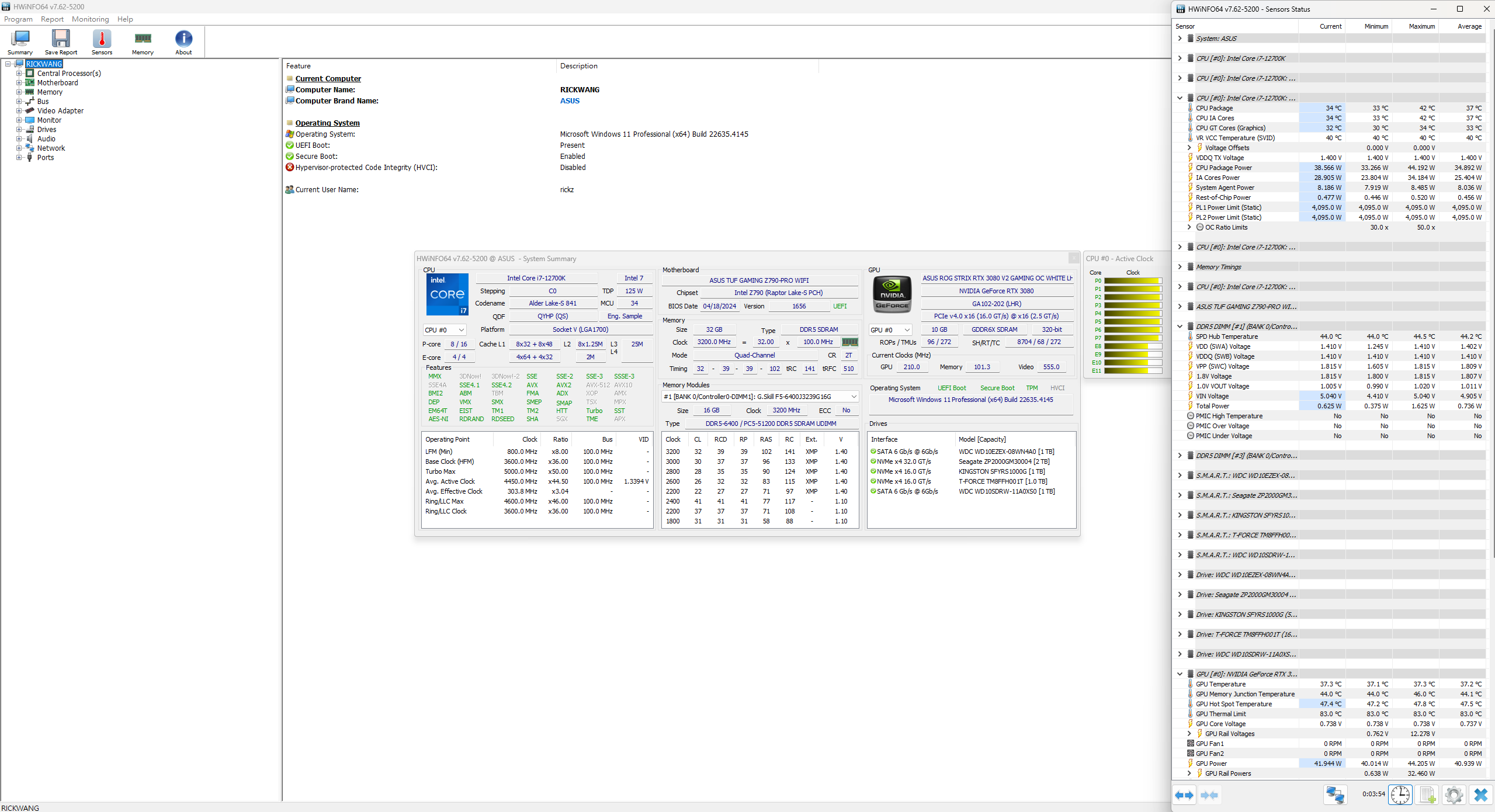The height and width of the screenshot is (812, 1495).
Task: Expand the OC Ratio Limits sub-item
Action: pyautogui.click(x=1189, y=227)
